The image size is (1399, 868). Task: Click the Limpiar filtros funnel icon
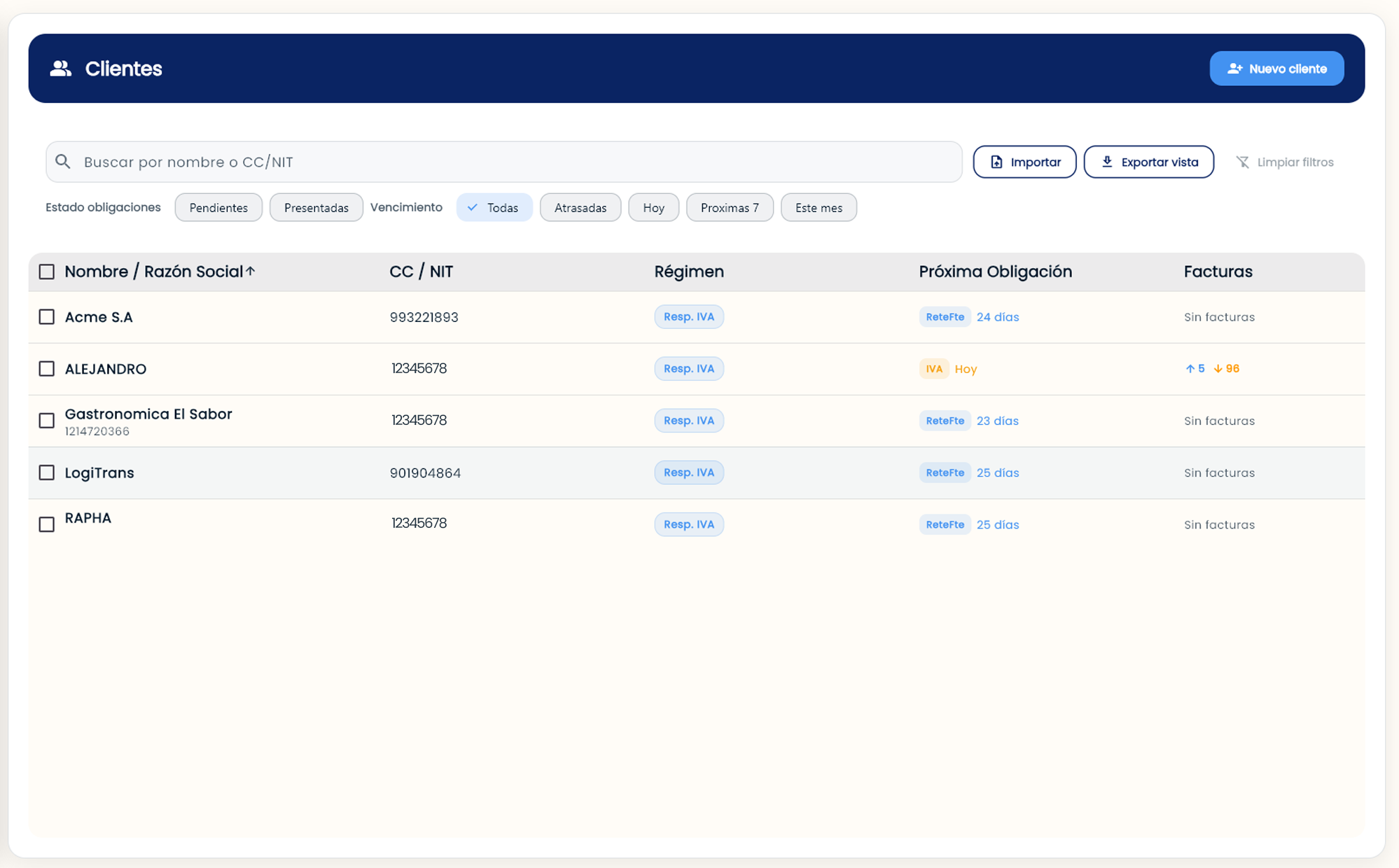click(x=1242, y=162)
